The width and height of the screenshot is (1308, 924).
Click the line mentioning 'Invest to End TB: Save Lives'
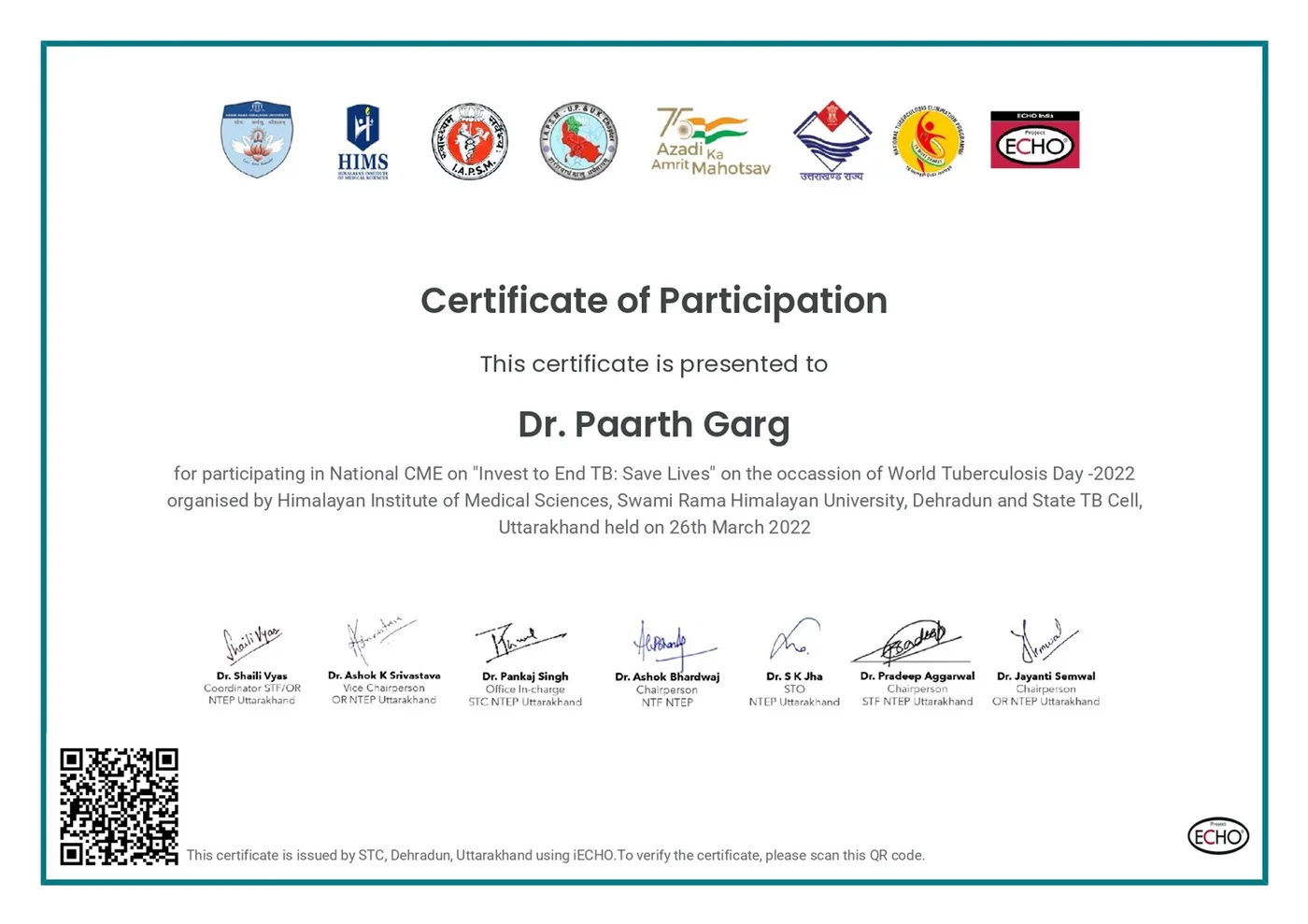click(x=654, y=474)
